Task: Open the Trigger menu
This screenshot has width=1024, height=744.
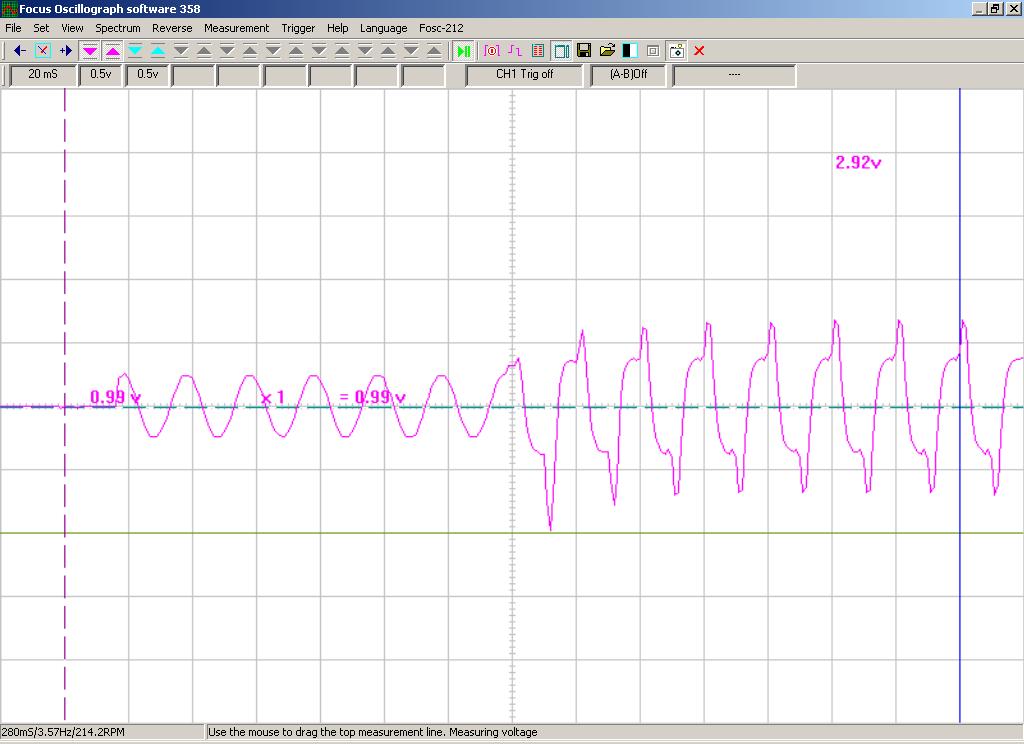Action: pos(298,28)
